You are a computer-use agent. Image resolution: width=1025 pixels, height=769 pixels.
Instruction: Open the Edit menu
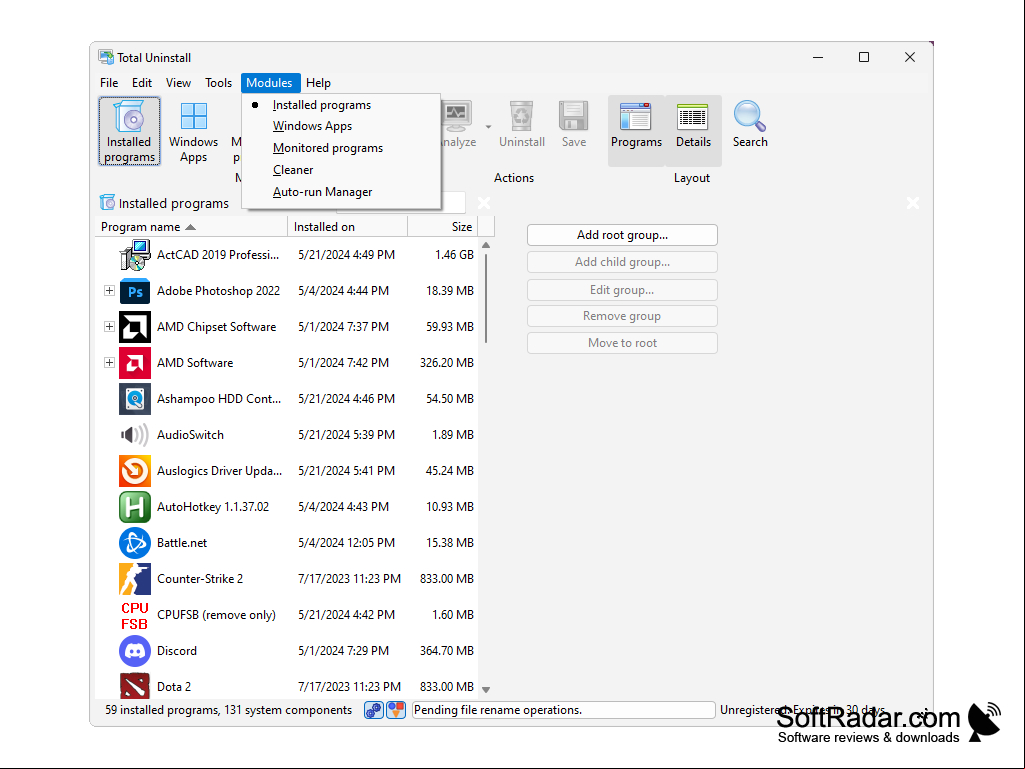click(x=142, y=83)
